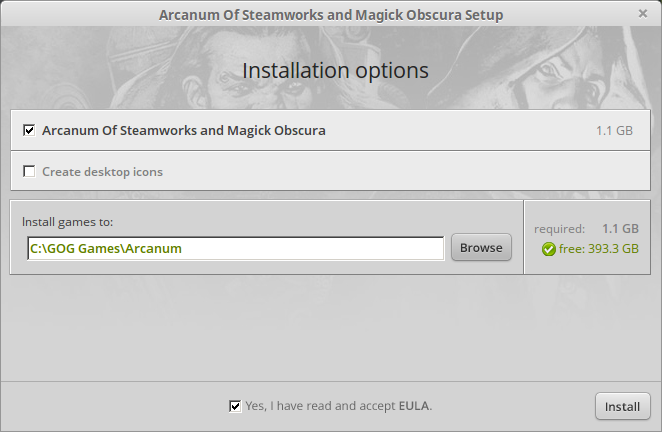This screenshot has width=662, height=432.
Task: Click the green free-space checkmark icon
Action: (548, 249)
